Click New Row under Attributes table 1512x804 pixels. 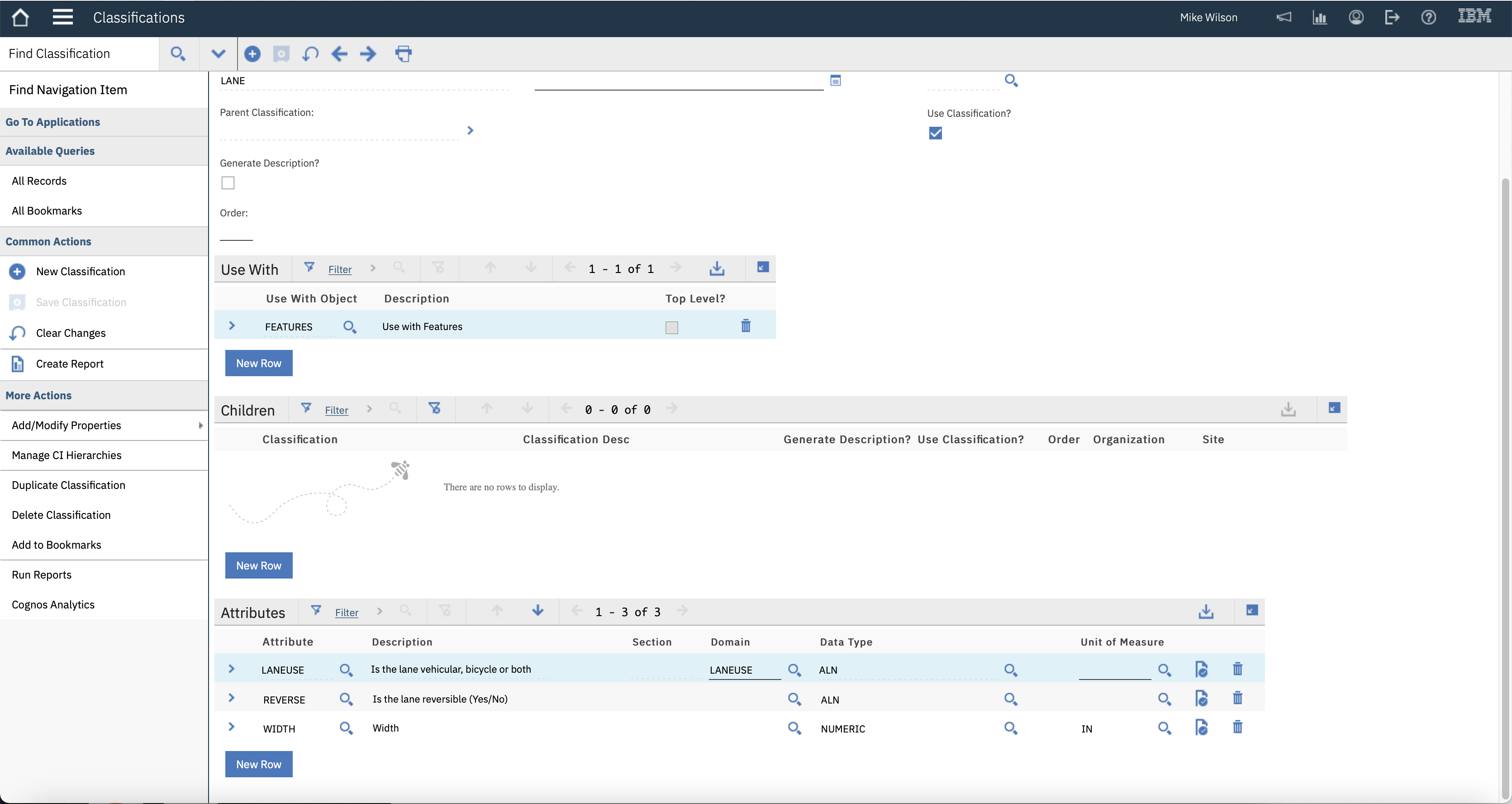click(x=259, y=764)
